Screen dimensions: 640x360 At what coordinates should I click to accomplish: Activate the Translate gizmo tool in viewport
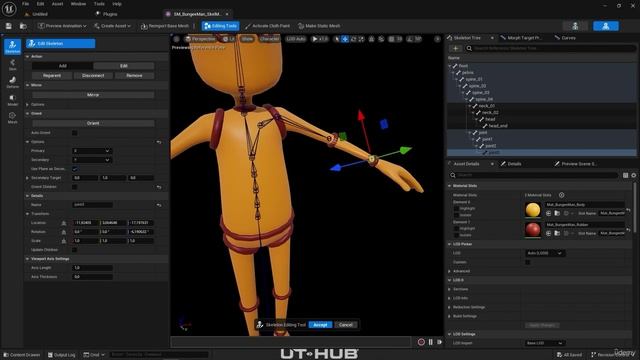(345, 39)
